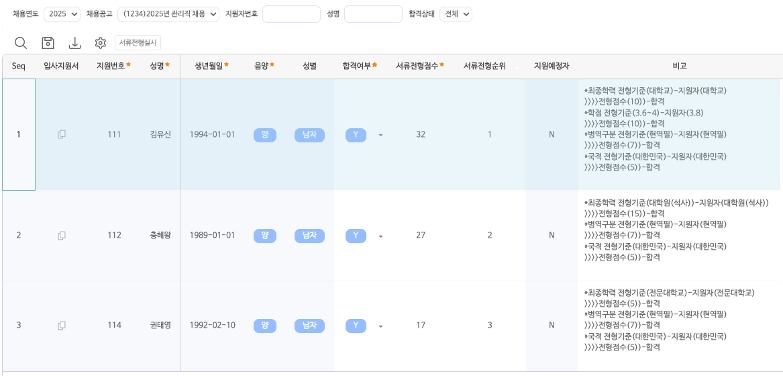This screenshot has width=783, height=376.
Task: Click document score 17
Action: (420, 326)
